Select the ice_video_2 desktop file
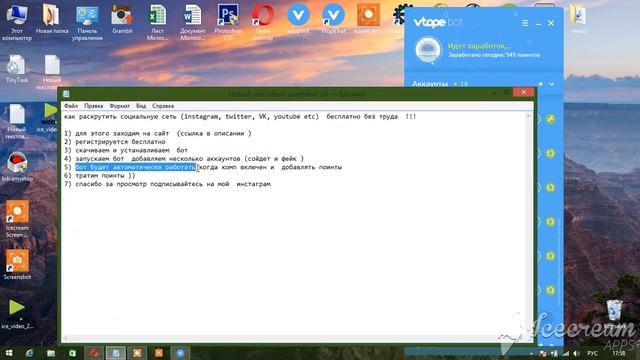The width and height of the screenshot is (640, 360). coord(17,314)
